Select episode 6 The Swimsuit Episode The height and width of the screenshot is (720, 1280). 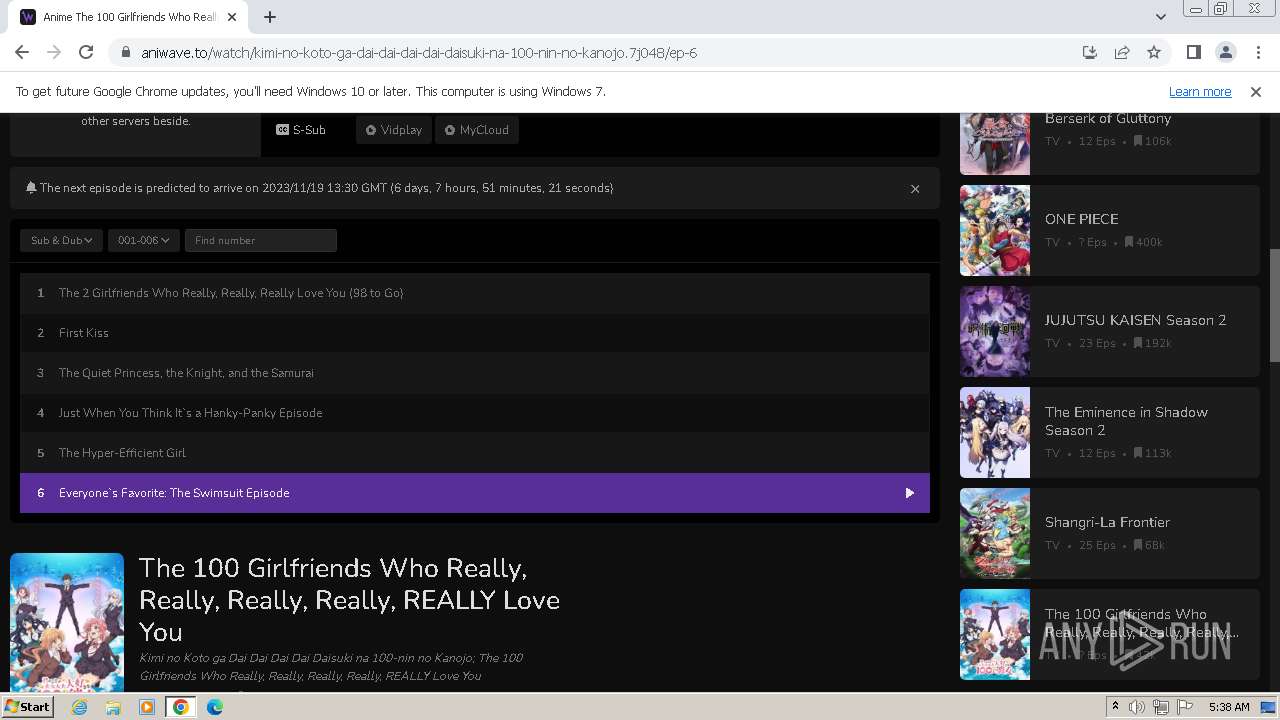475,493
